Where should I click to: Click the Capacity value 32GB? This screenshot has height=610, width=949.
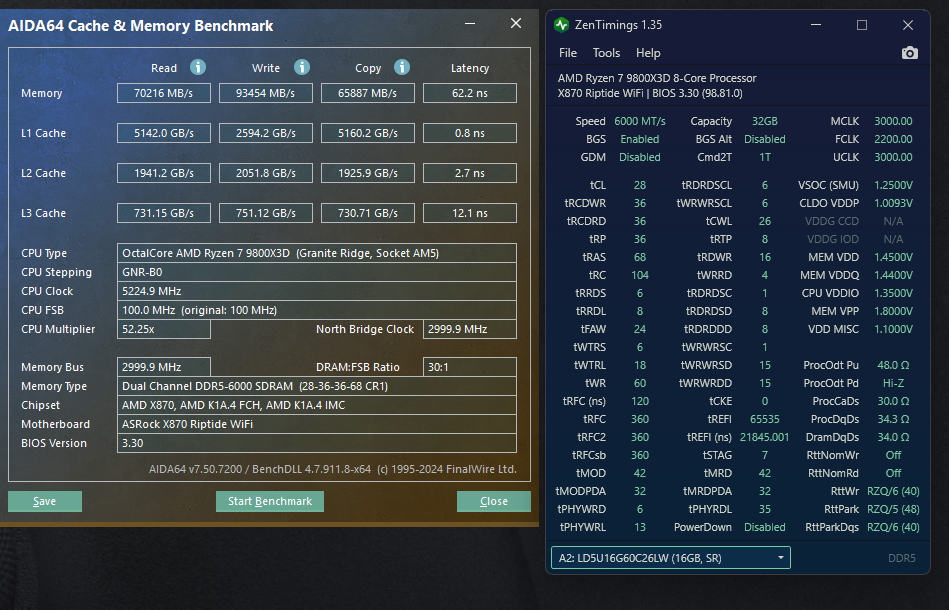pyautogui.click(x=764, y=121)
